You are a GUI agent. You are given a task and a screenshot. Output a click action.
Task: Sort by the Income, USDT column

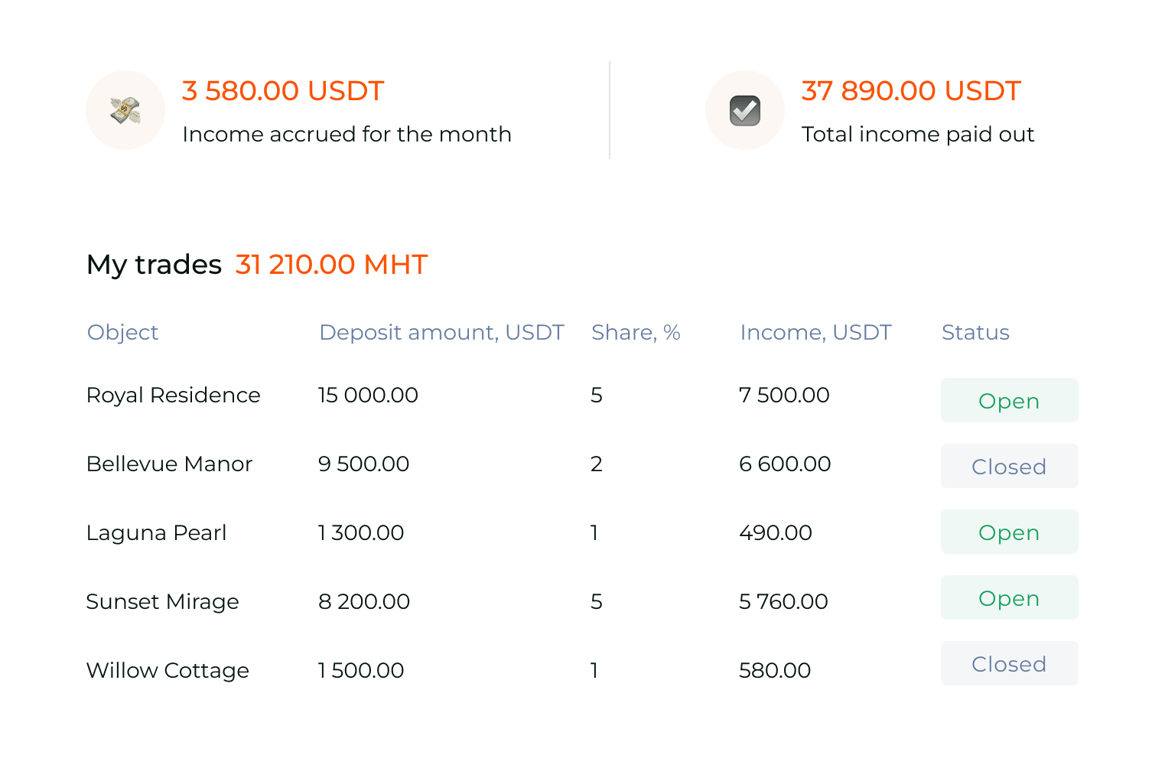coord(816,332)
